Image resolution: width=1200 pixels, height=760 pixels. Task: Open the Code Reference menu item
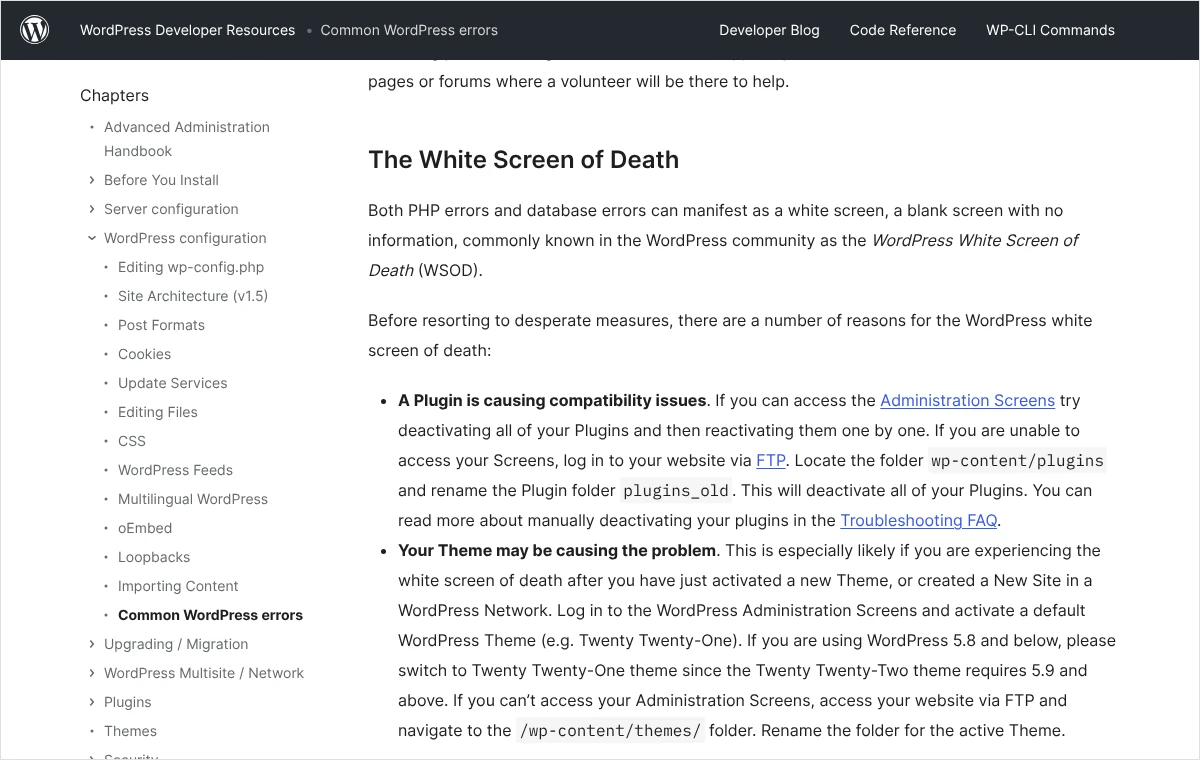pyautogui.click(x=903, y=30)
